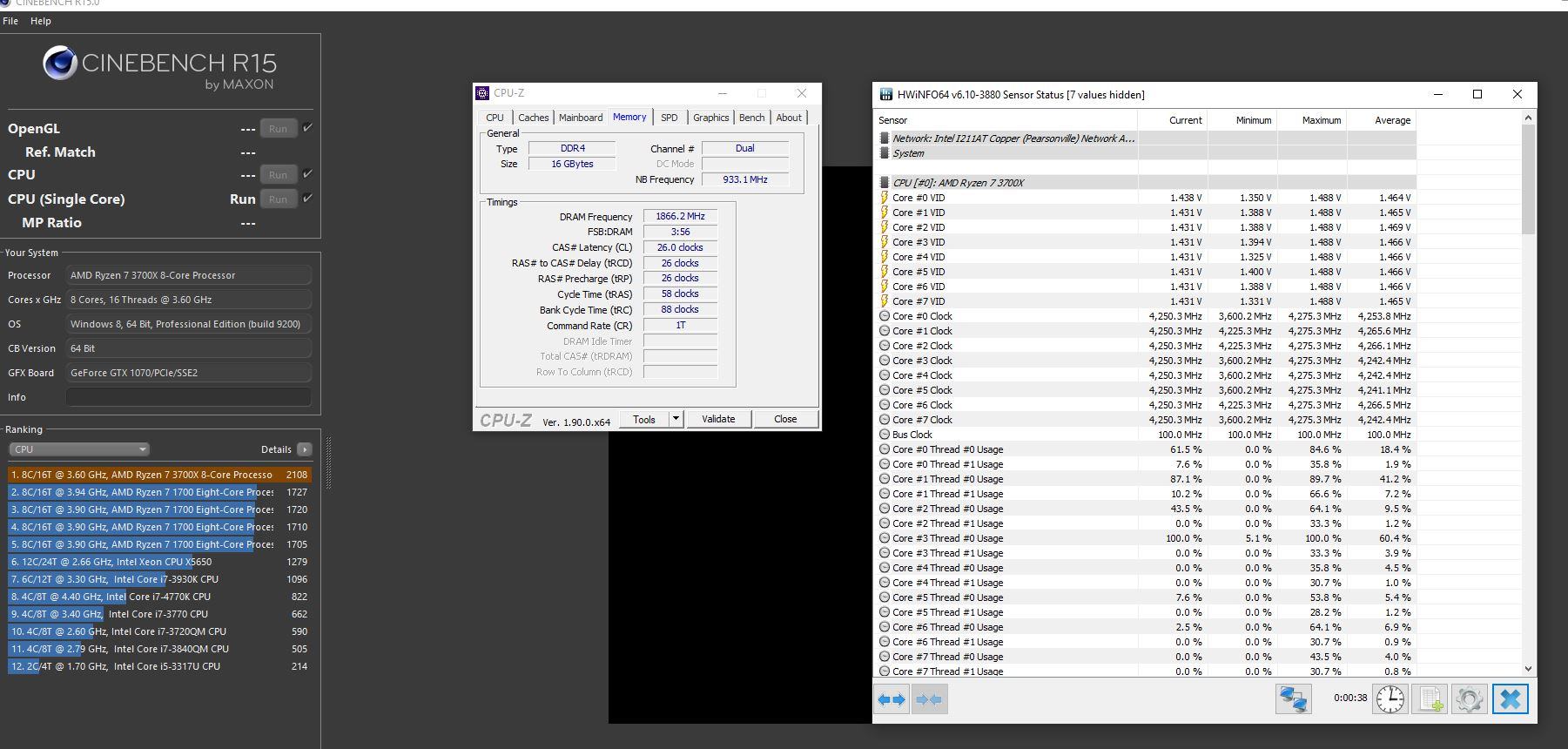Toggle the OpenGL test checkmark
This screenshot has height=749, width=1568.
point(307,128)
